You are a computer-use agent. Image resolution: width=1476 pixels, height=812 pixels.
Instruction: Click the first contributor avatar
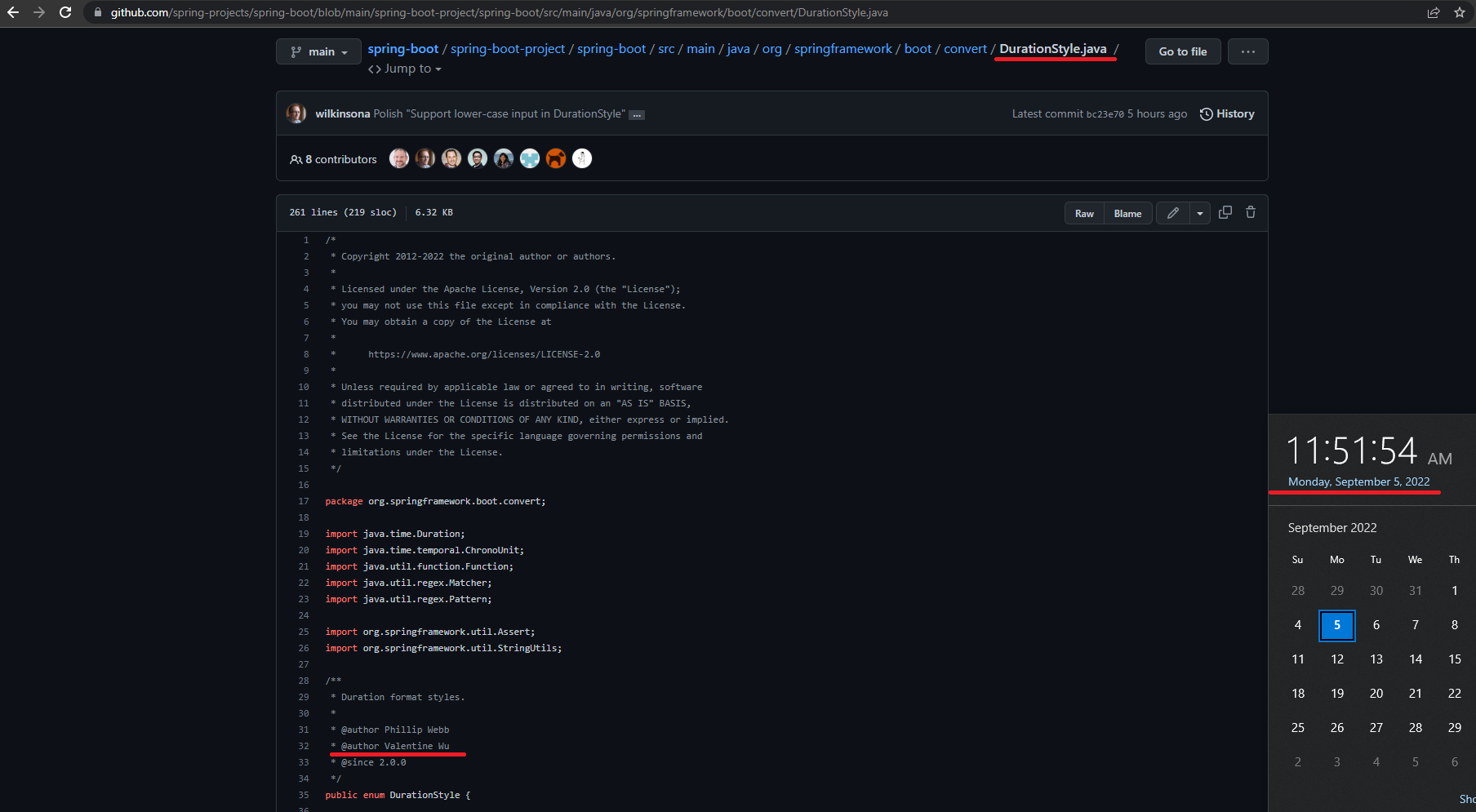click(399, 158)
